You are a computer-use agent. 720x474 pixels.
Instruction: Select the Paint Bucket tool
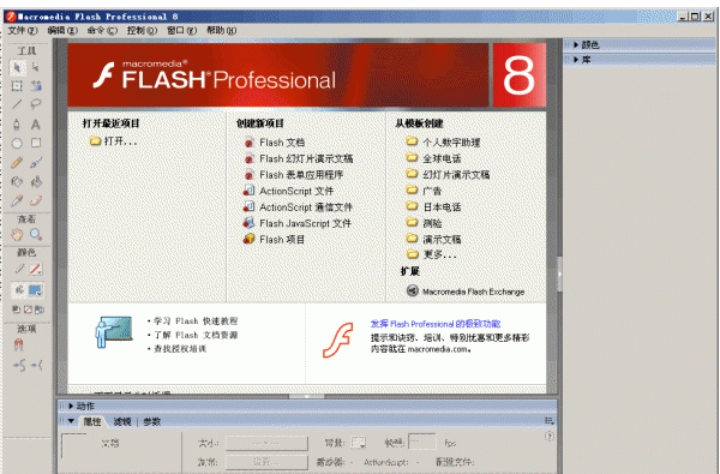(36, 181)
